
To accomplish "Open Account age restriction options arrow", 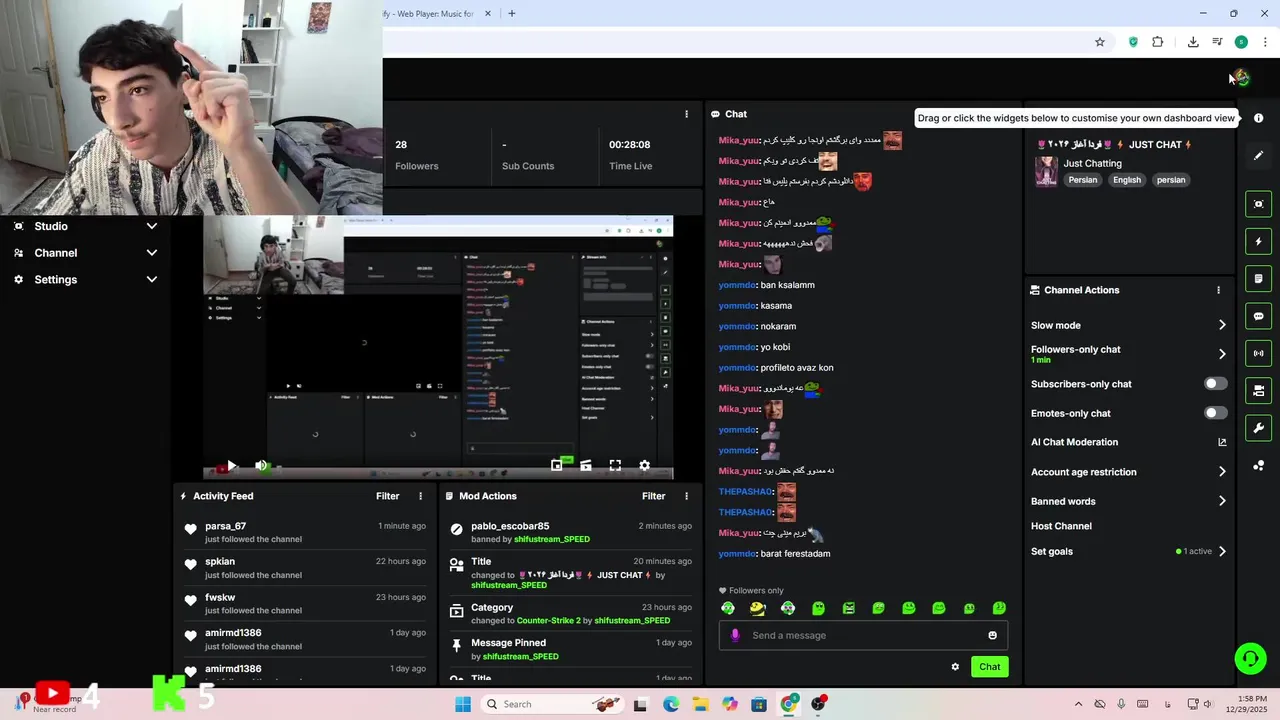I will tap(1222, 472).
